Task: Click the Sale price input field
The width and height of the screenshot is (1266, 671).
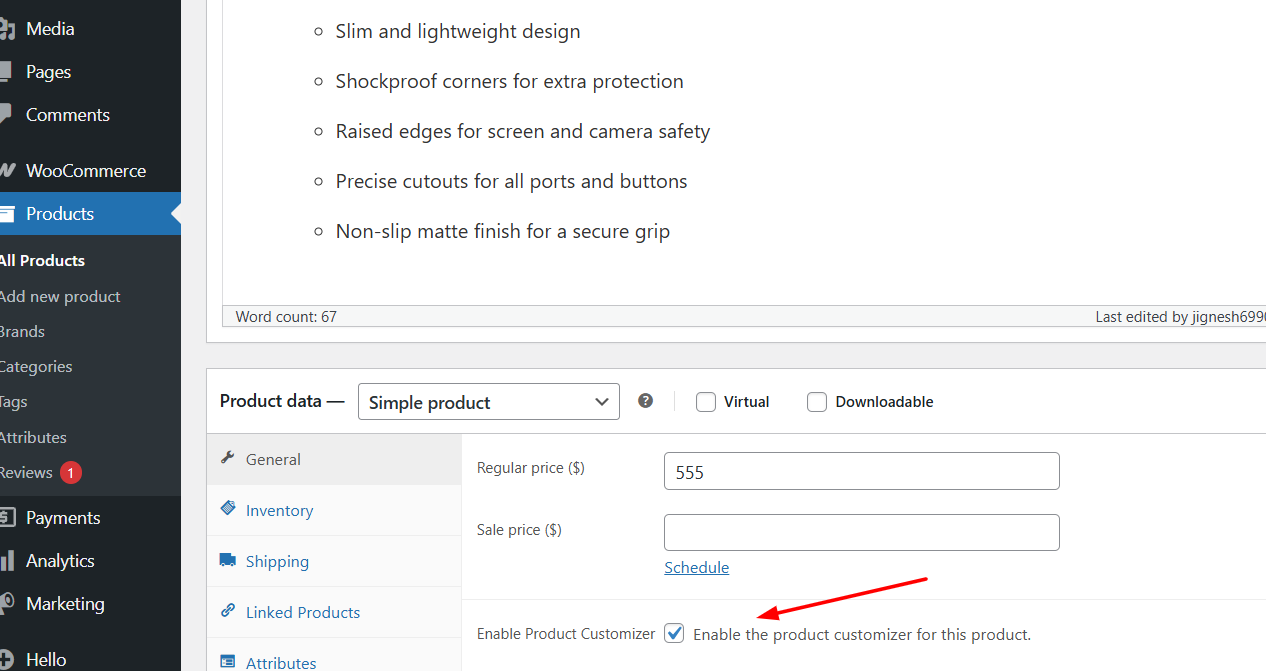Action: coord(861,532)
